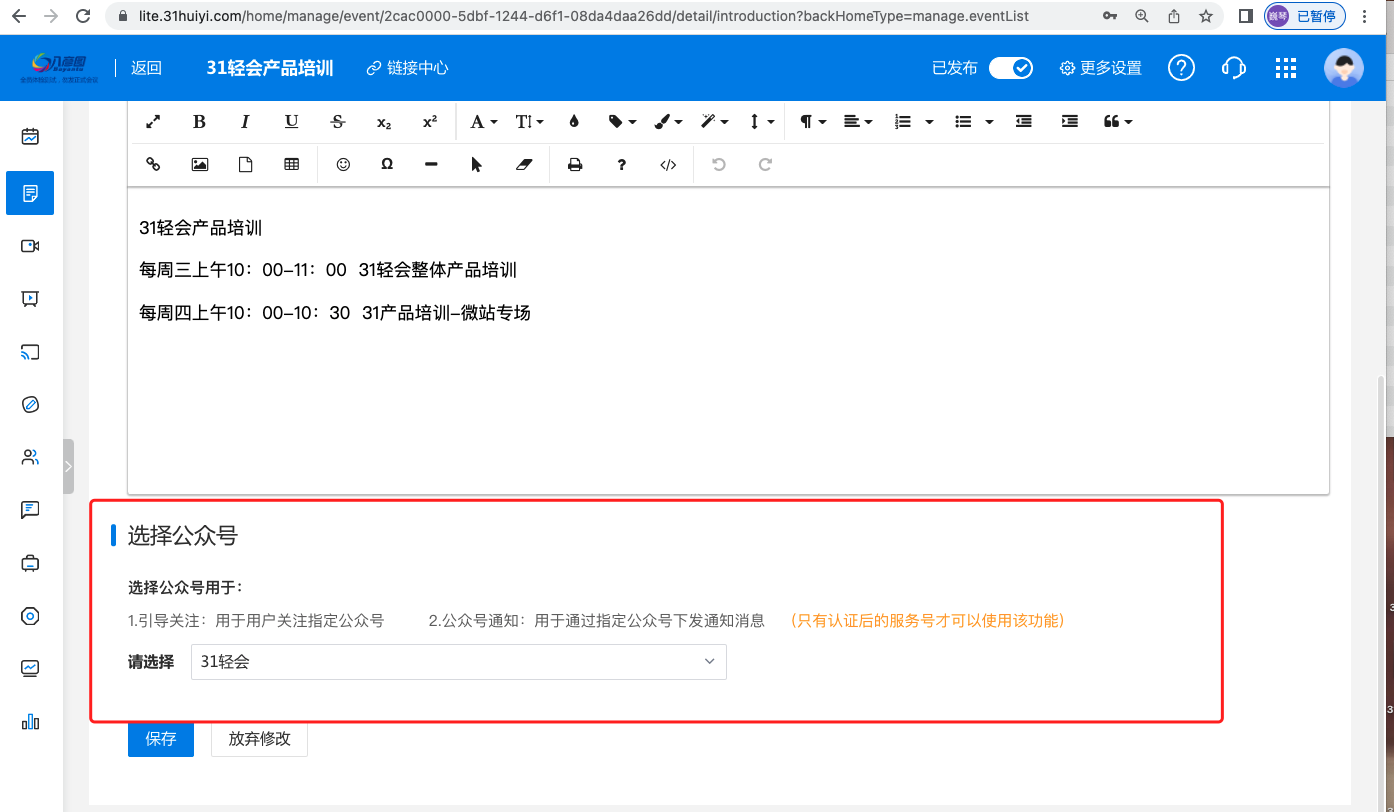Click the 保存 save button
Screen dimensions: 1394x812
[x=161, y=739]
